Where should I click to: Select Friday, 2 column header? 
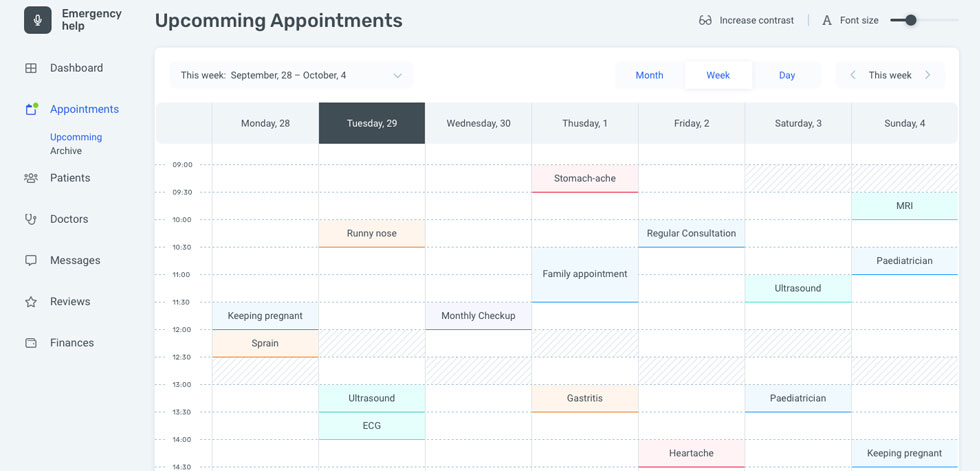point(691,123)
